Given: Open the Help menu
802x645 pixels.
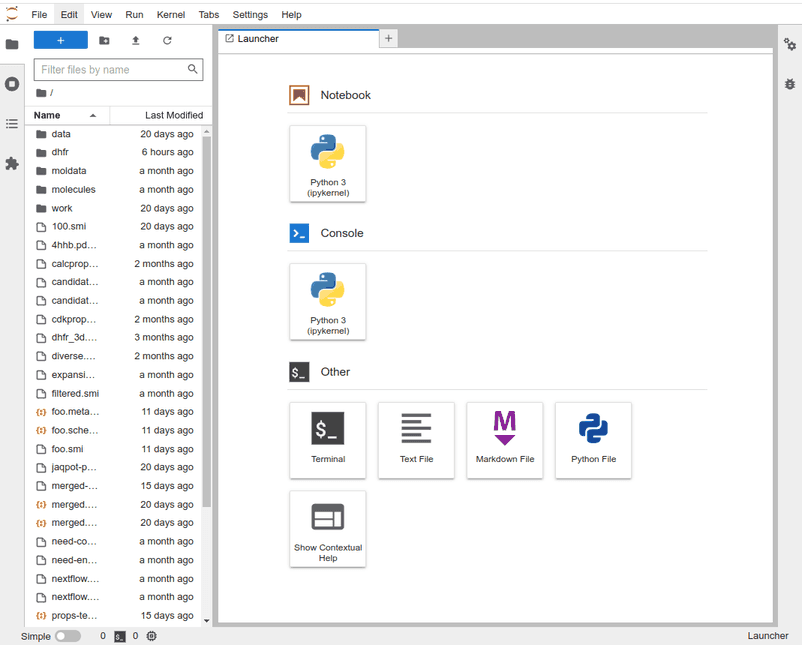Looking at the screenshot, I should tap(291, 14).
